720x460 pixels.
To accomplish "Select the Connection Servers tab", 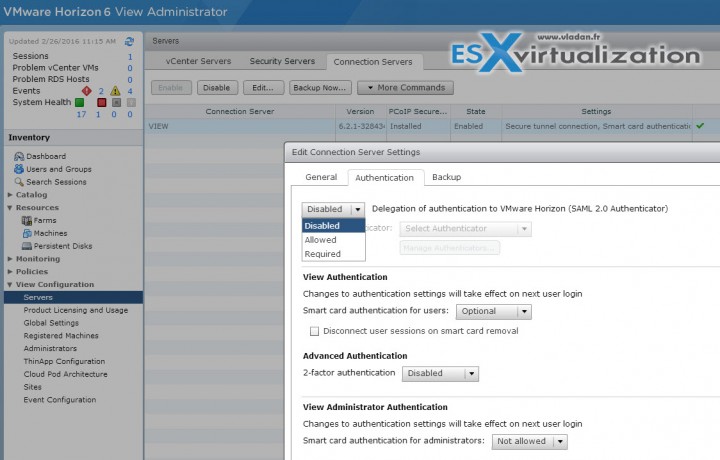I will point(373,62).
